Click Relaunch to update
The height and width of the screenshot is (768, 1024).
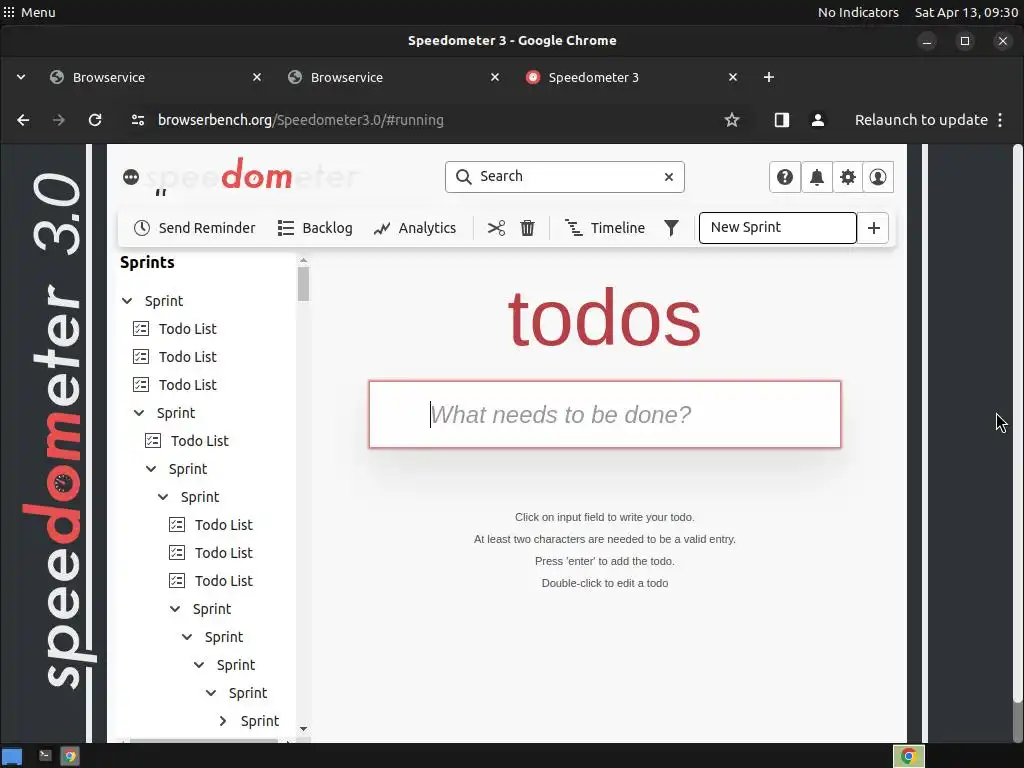coord(921,120)
